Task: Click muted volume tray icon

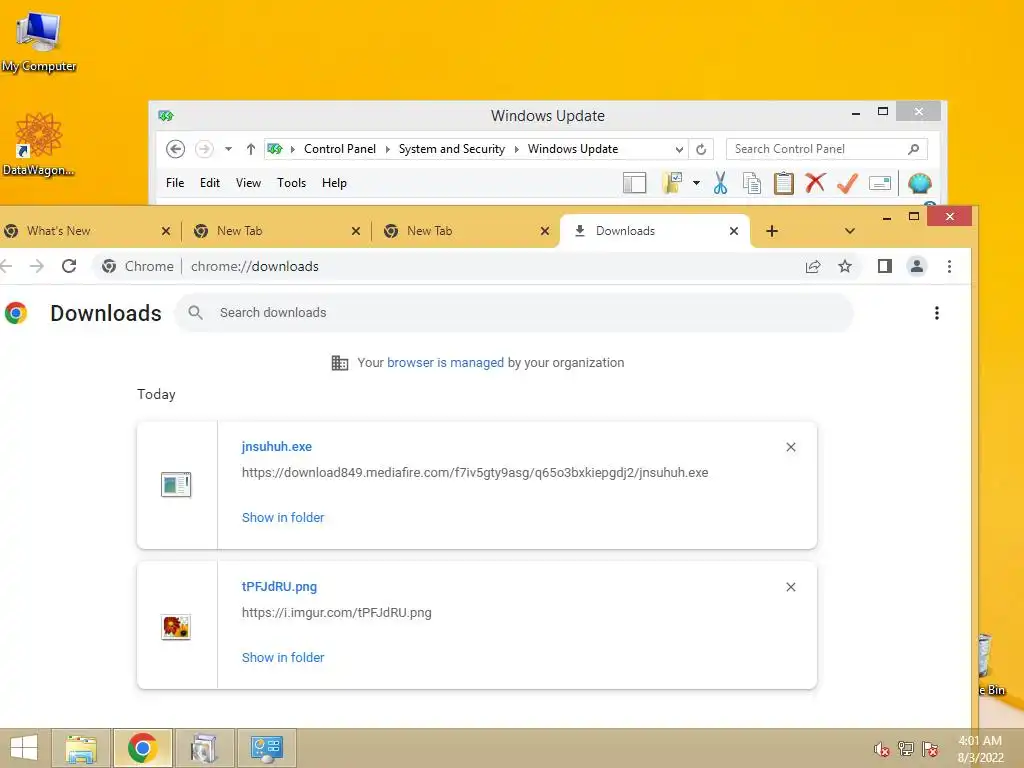Action: 882,749
